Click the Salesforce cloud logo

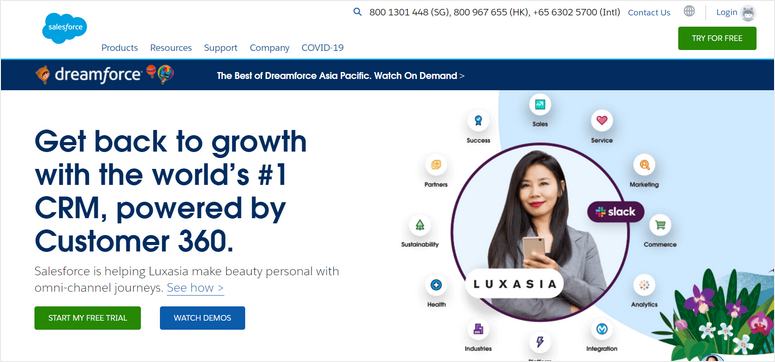tap(65, 28)
